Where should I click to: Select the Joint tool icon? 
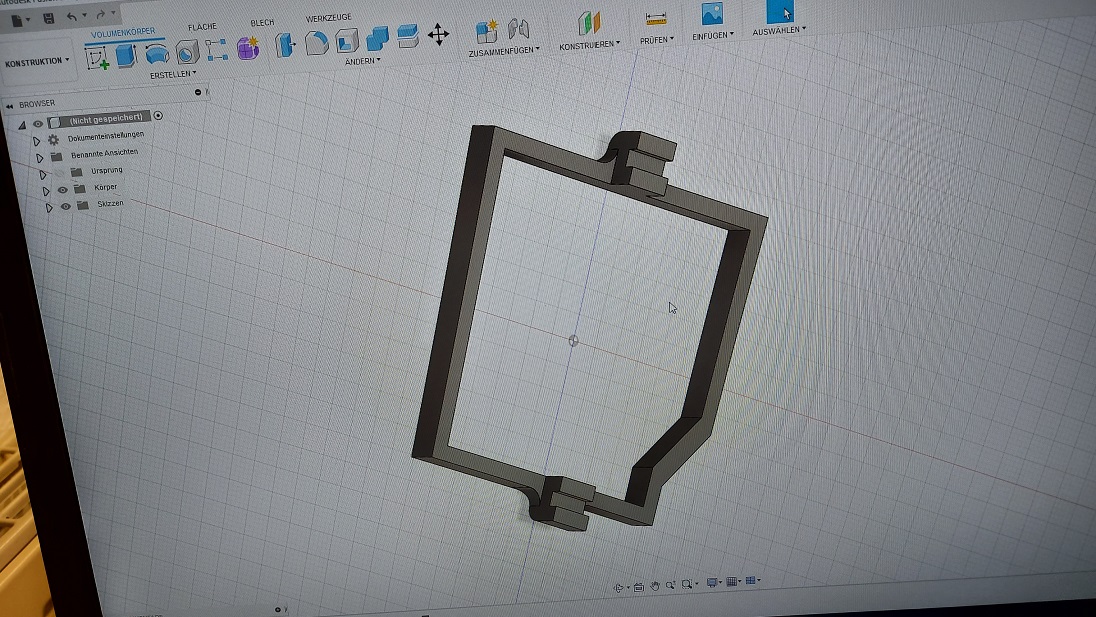coord(519,28)
